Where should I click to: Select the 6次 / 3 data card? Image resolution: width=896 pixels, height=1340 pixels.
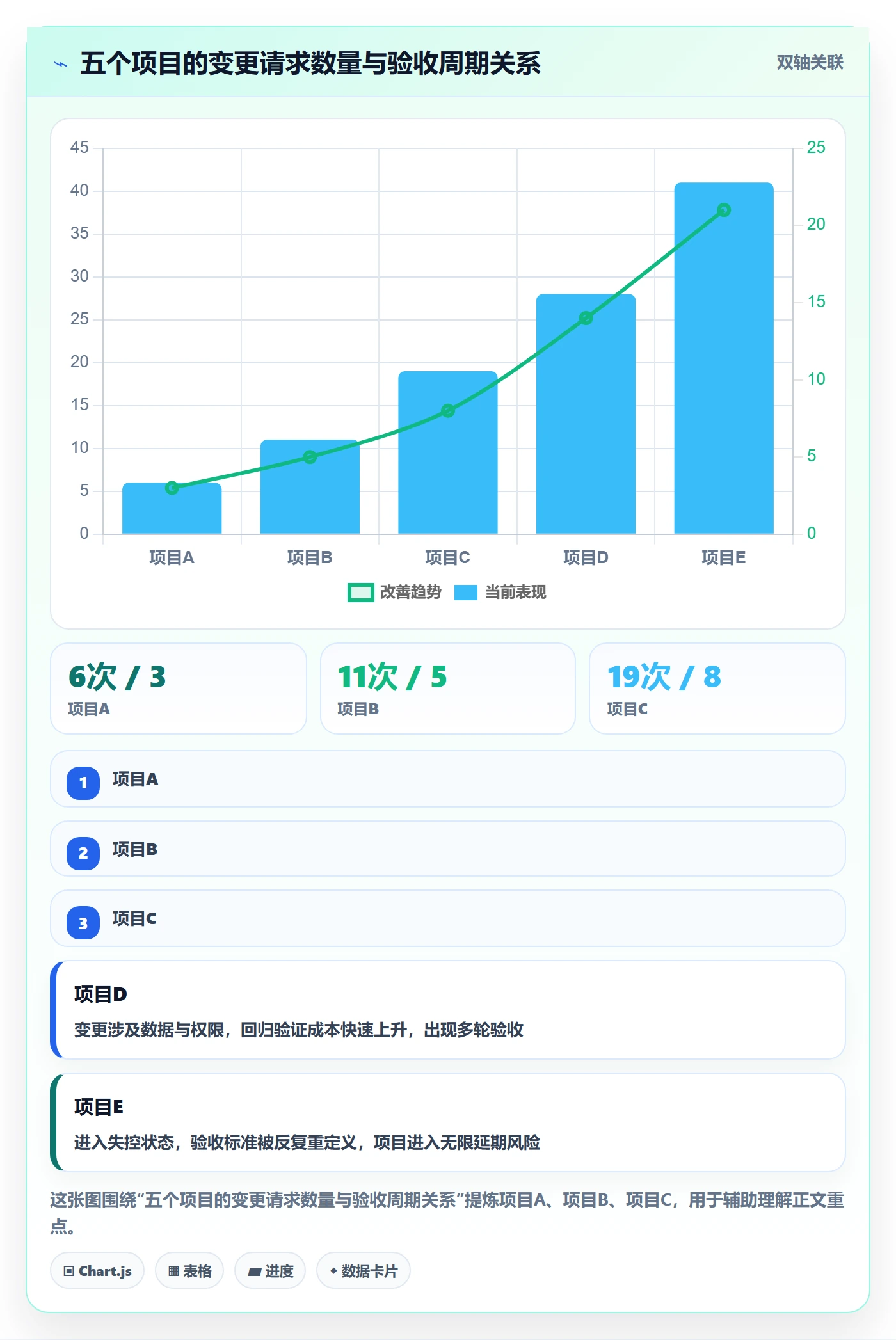(x=179, y=689)
